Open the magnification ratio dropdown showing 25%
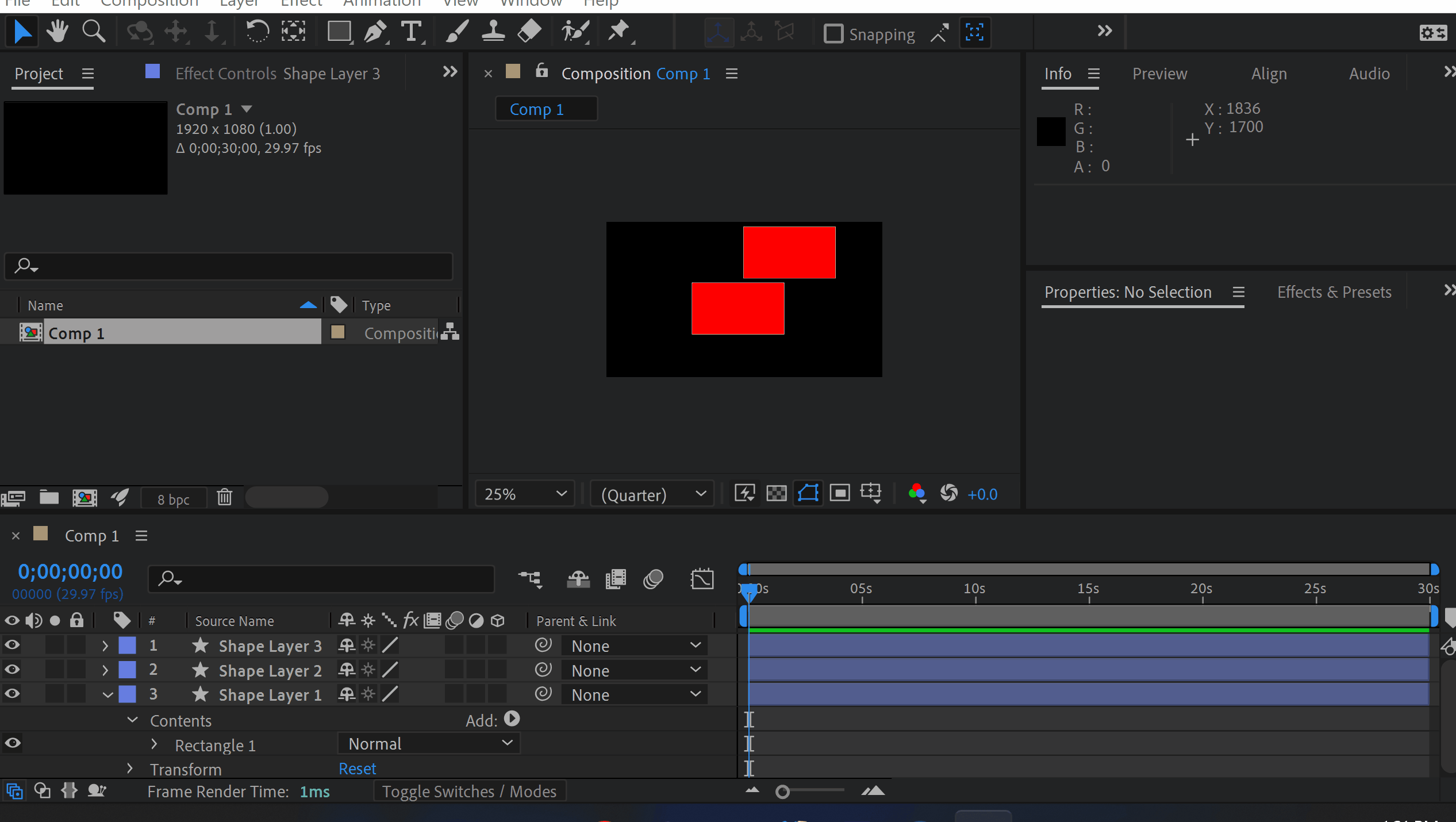 pos(524,493)
